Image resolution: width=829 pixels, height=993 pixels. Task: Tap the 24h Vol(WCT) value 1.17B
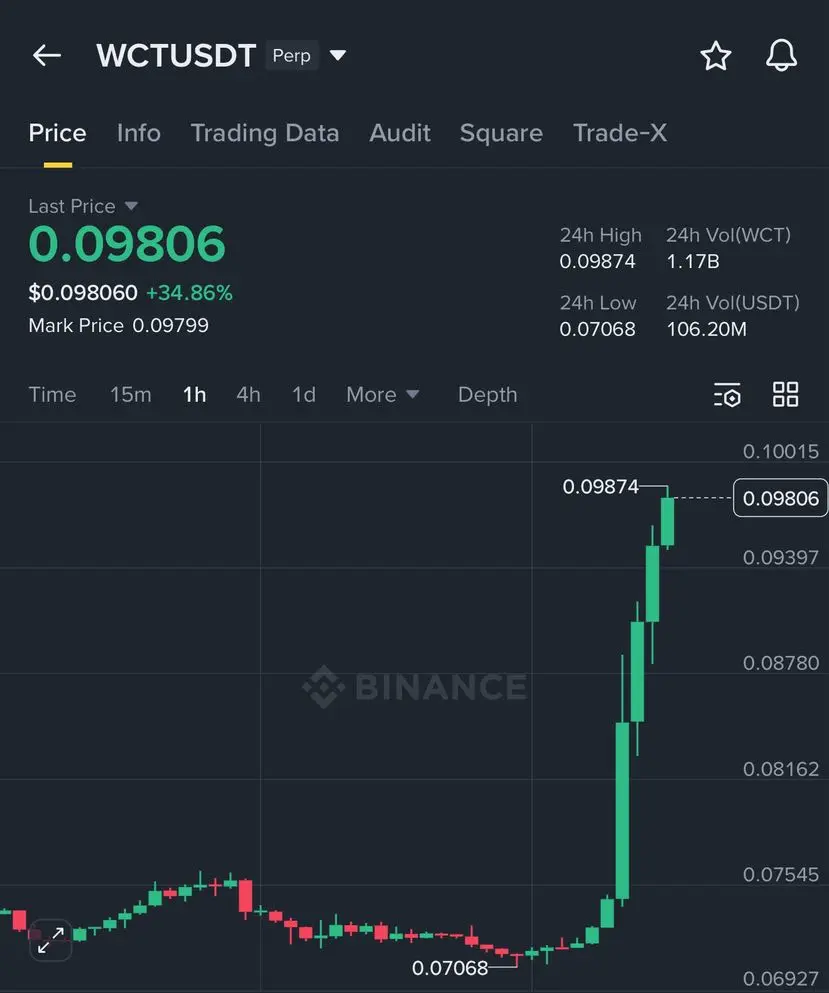(693, 262)
